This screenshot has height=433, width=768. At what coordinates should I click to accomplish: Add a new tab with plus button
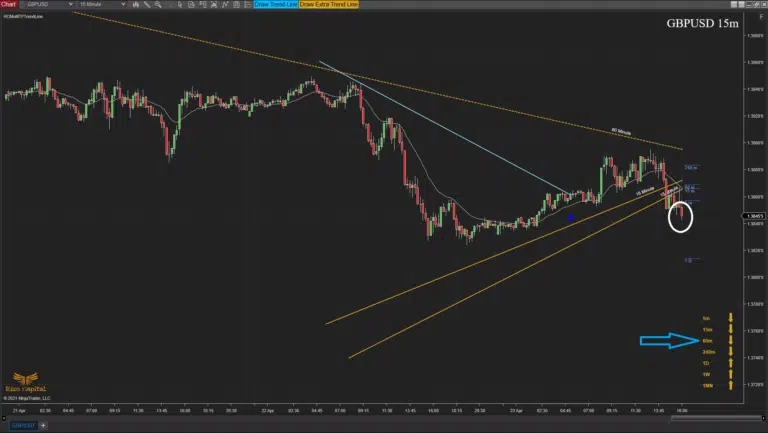point(44,426)
